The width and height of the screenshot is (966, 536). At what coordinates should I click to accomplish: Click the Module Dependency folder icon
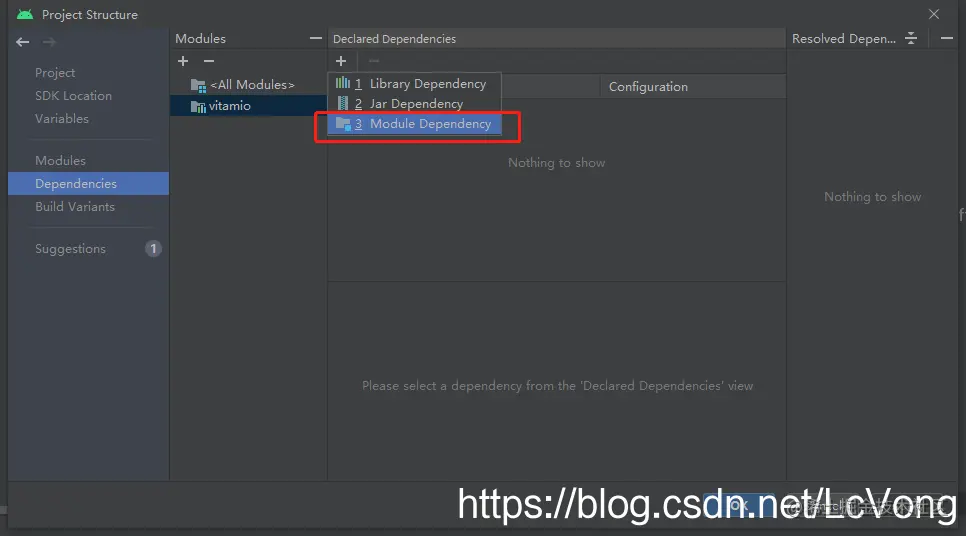[x=343, y=123]
